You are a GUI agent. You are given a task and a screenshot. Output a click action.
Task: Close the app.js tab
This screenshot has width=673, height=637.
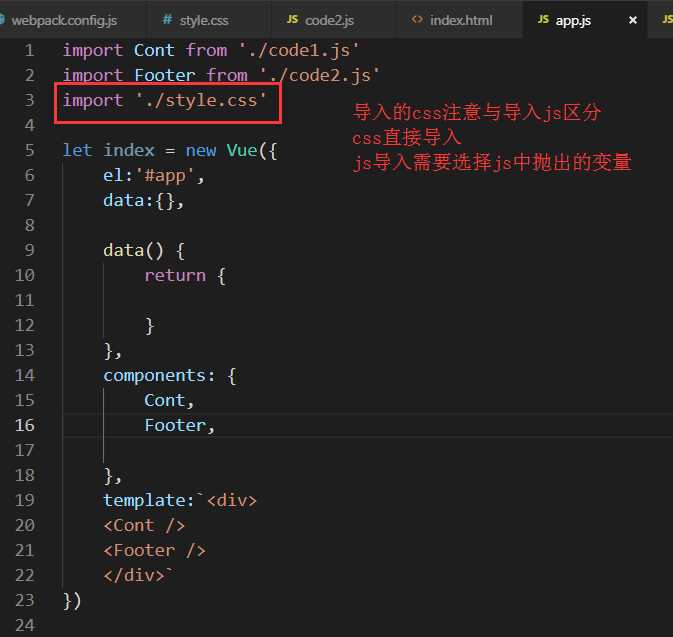[632, 20]
